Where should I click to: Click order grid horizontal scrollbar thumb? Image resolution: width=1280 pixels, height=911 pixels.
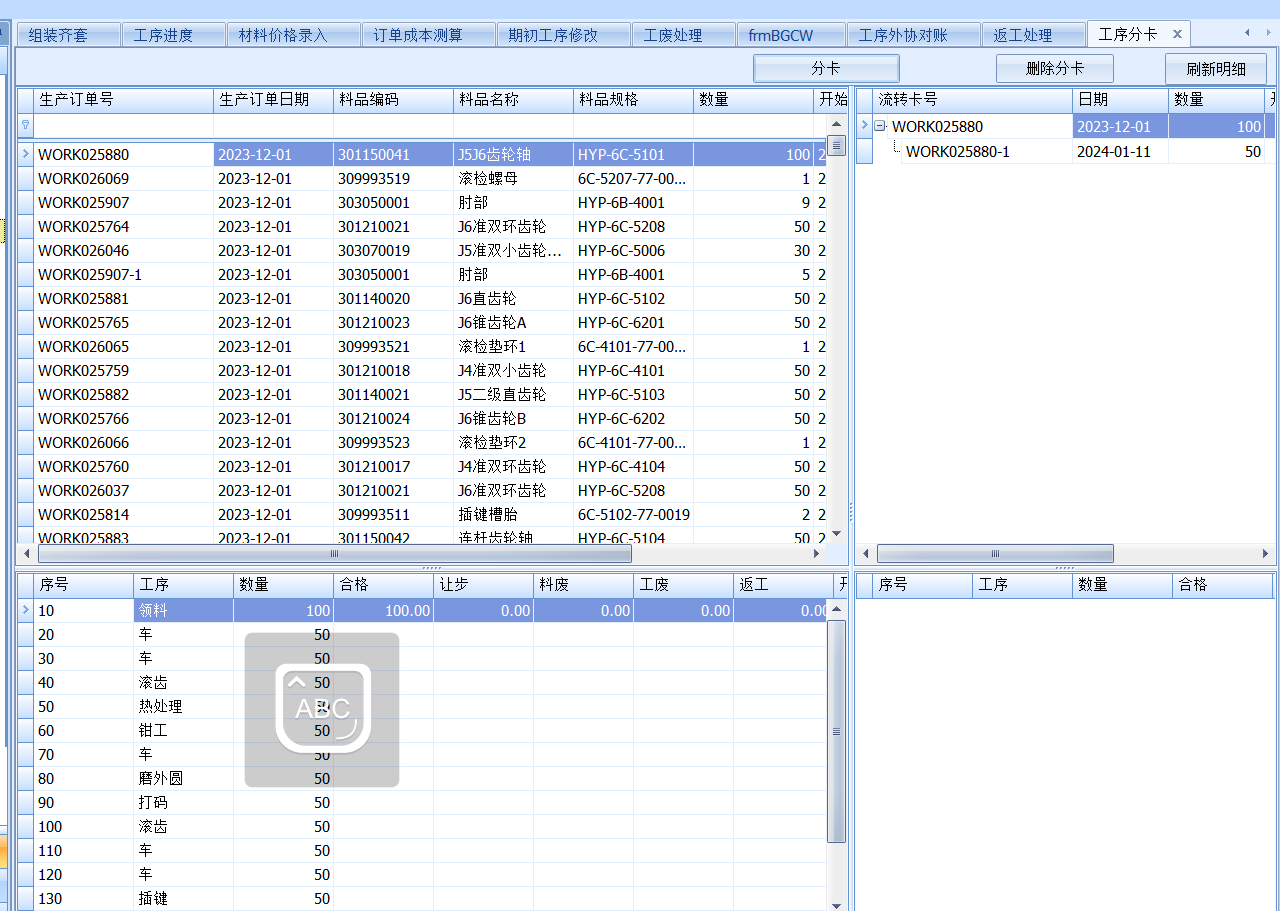pos(334,554)
